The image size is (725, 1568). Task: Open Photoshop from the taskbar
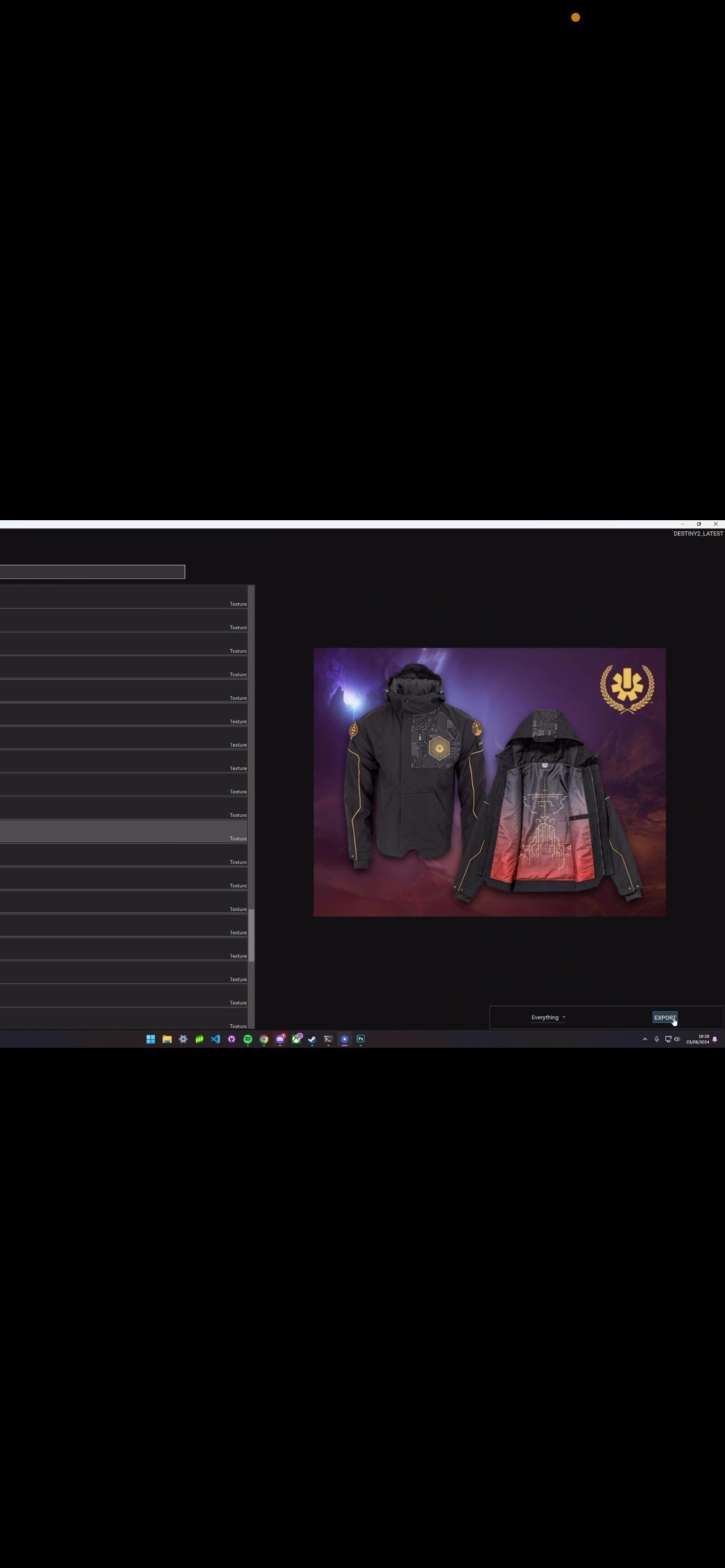(361, 1039)
